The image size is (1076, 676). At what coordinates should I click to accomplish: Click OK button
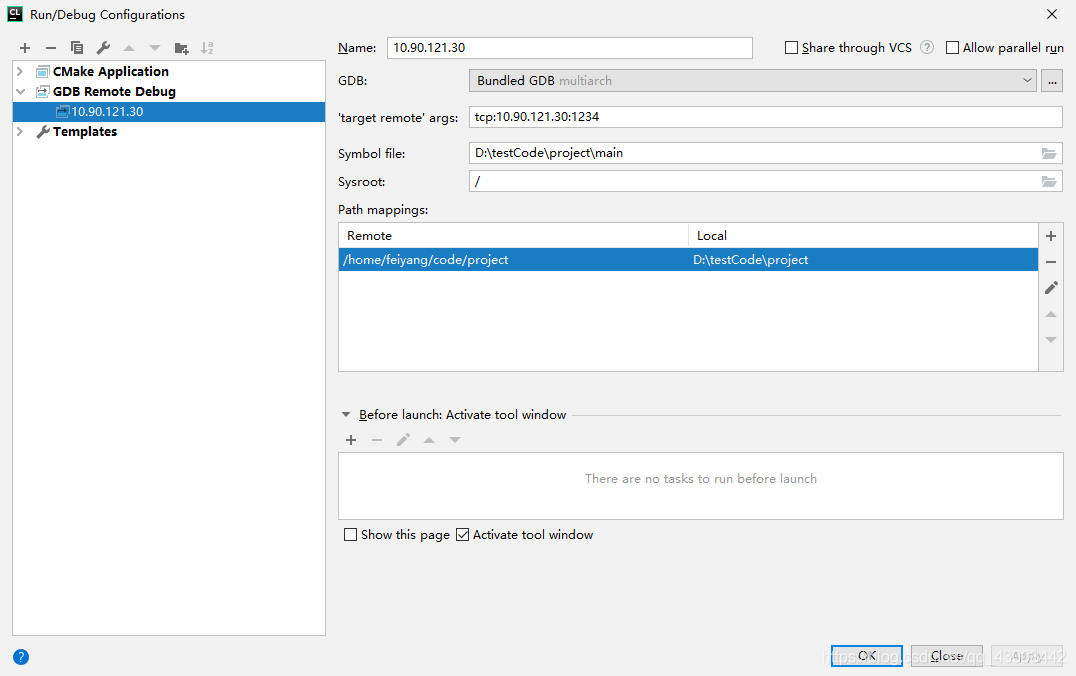pos(867,655)
